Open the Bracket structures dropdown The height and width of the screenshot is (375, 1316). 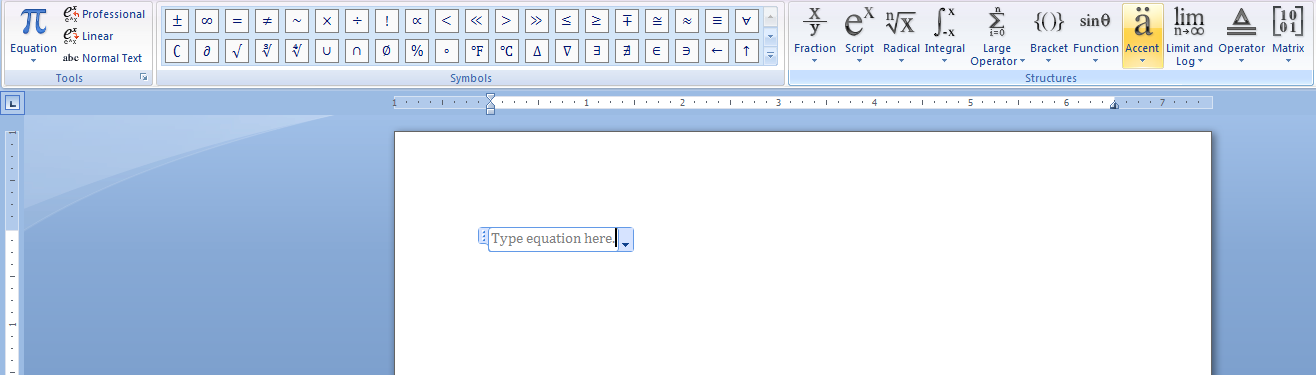tap(1049, 35)
